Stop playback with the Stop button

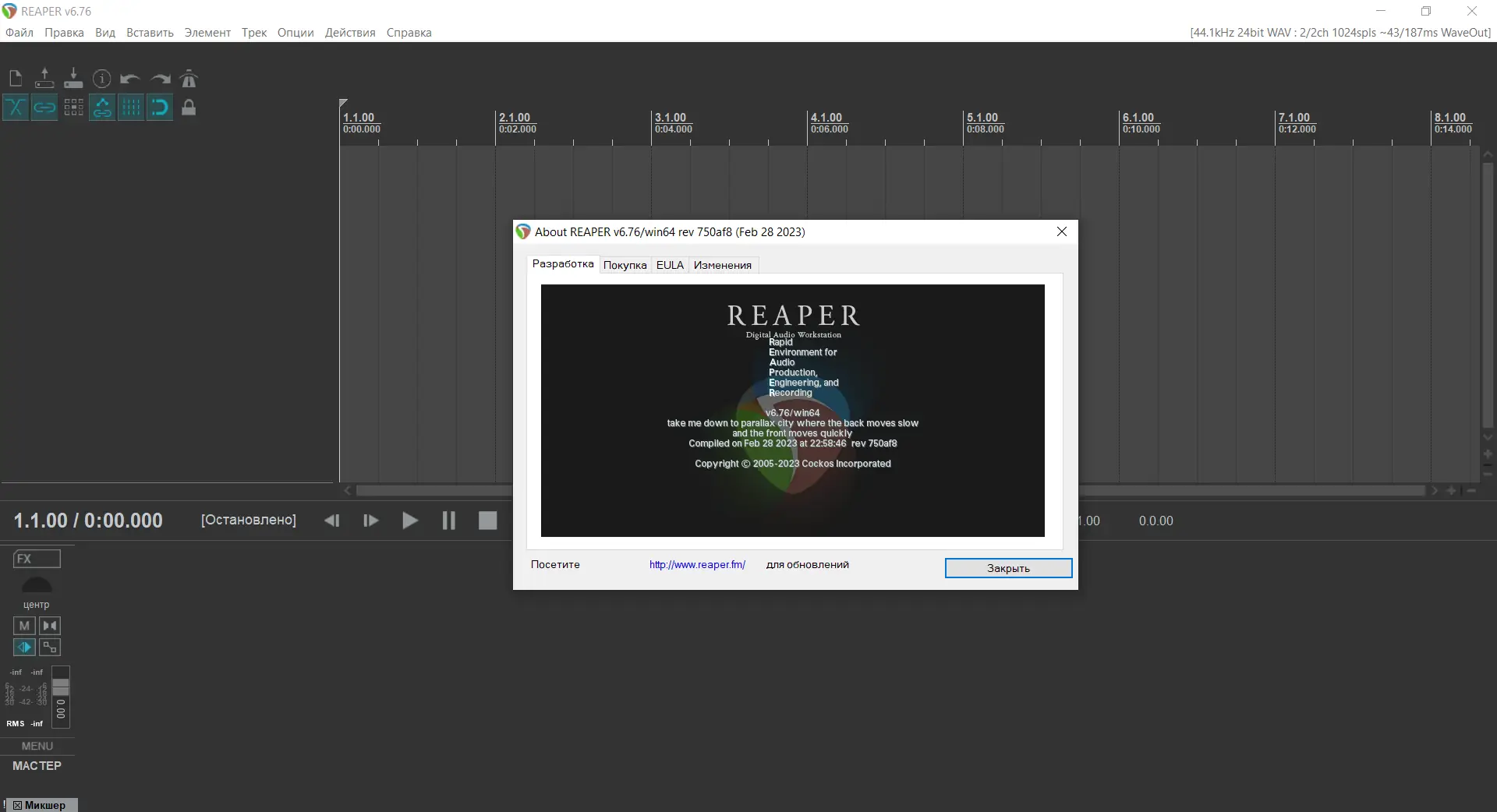[488, 521]
